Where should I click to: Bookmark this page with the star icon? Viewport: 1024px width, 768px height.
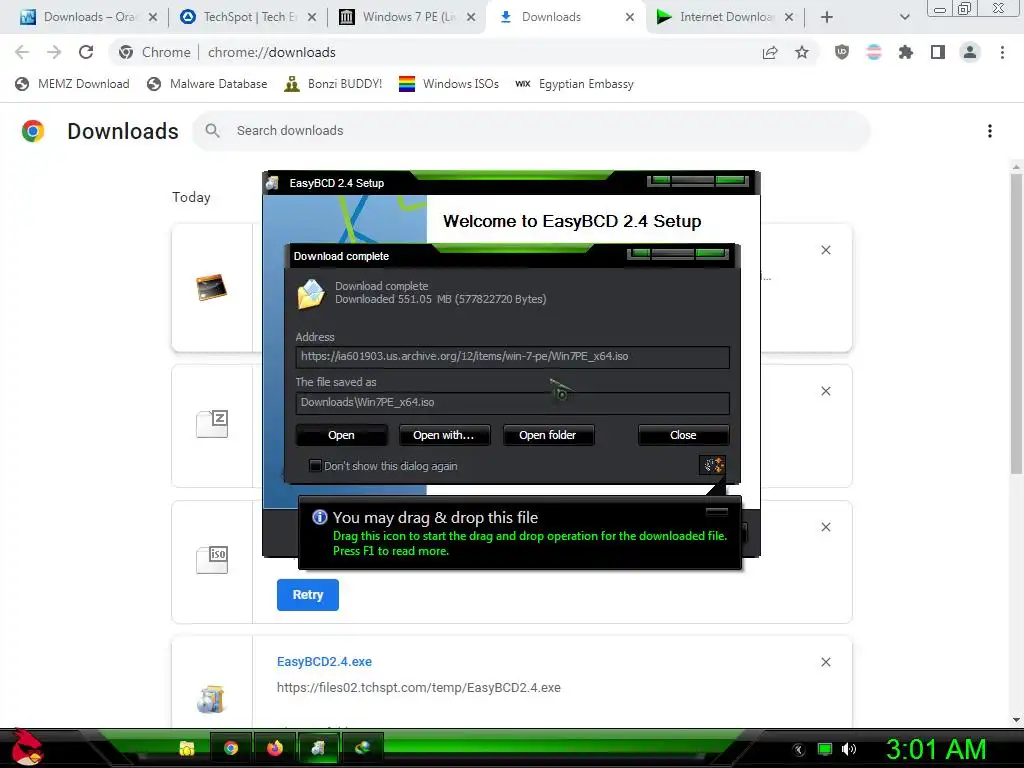[802, 52]
